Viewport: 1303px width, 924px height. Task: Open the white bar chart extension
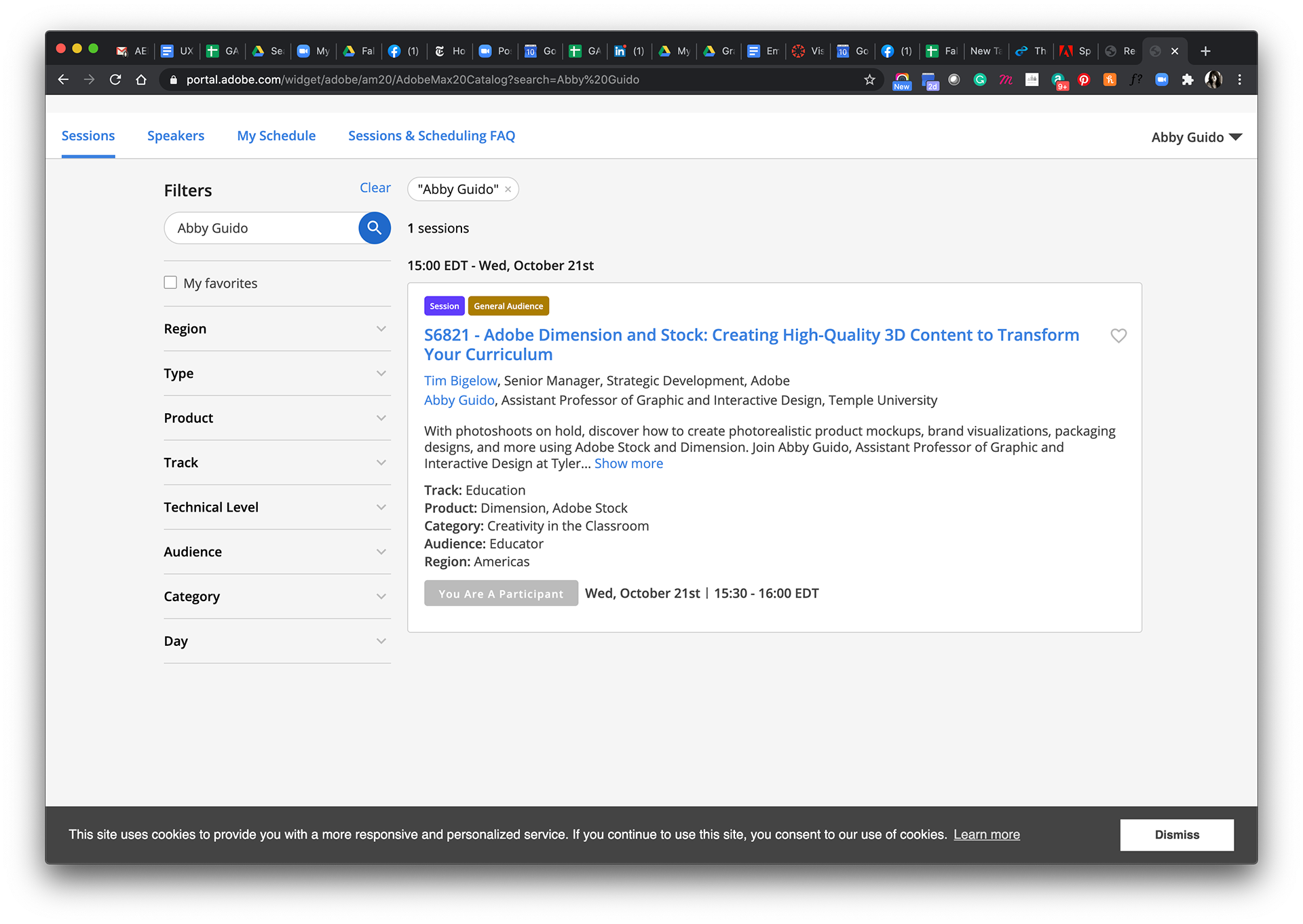(x=1032, y=79)
